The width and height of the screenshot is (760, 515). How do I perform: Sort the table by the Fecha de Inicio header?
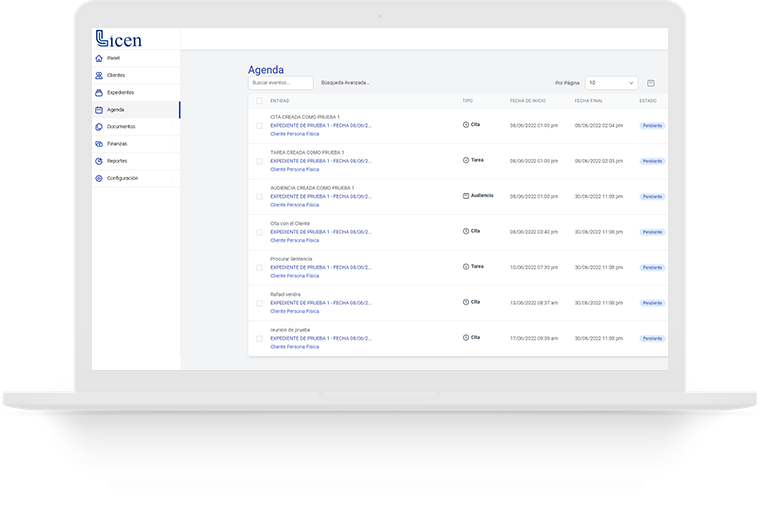[x=528, y=101]
